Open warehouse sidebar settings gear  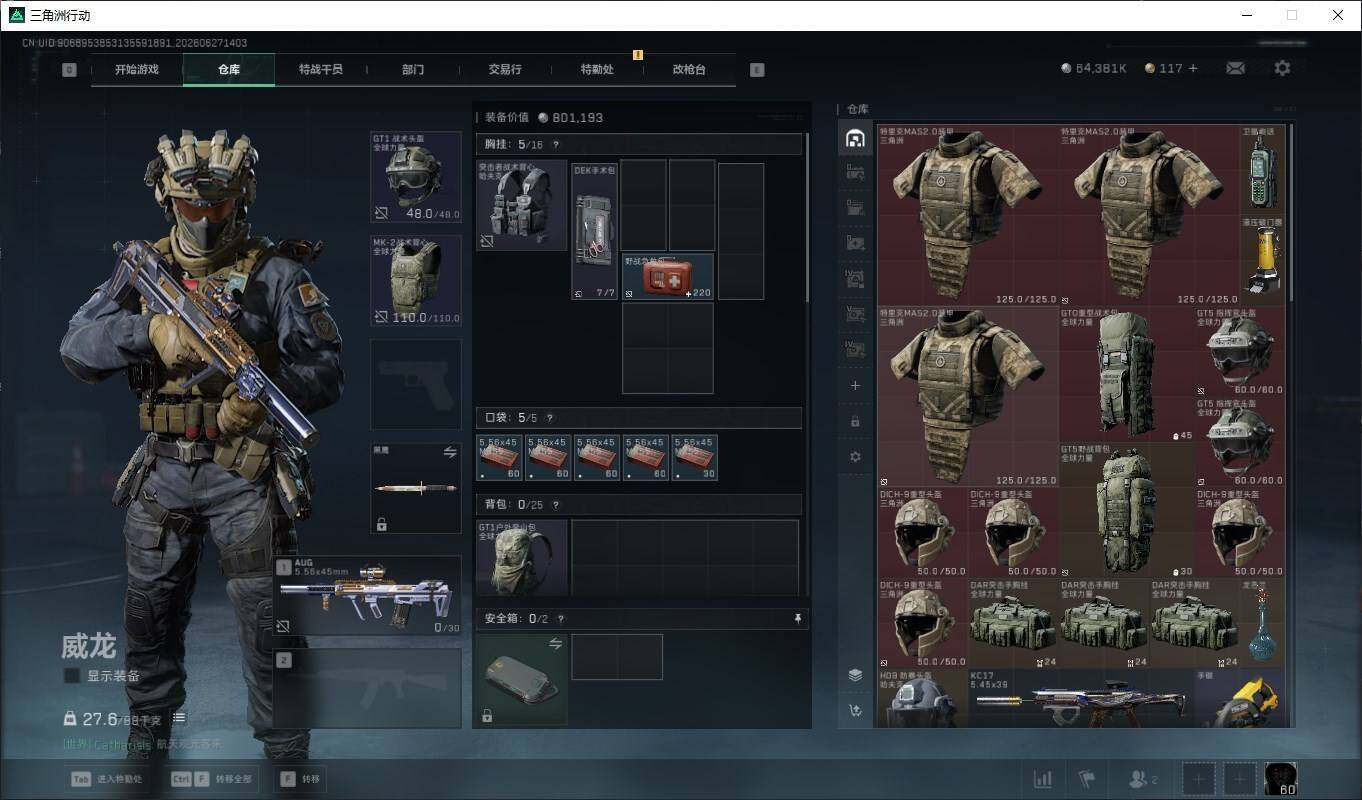click(x=855, y=457)
